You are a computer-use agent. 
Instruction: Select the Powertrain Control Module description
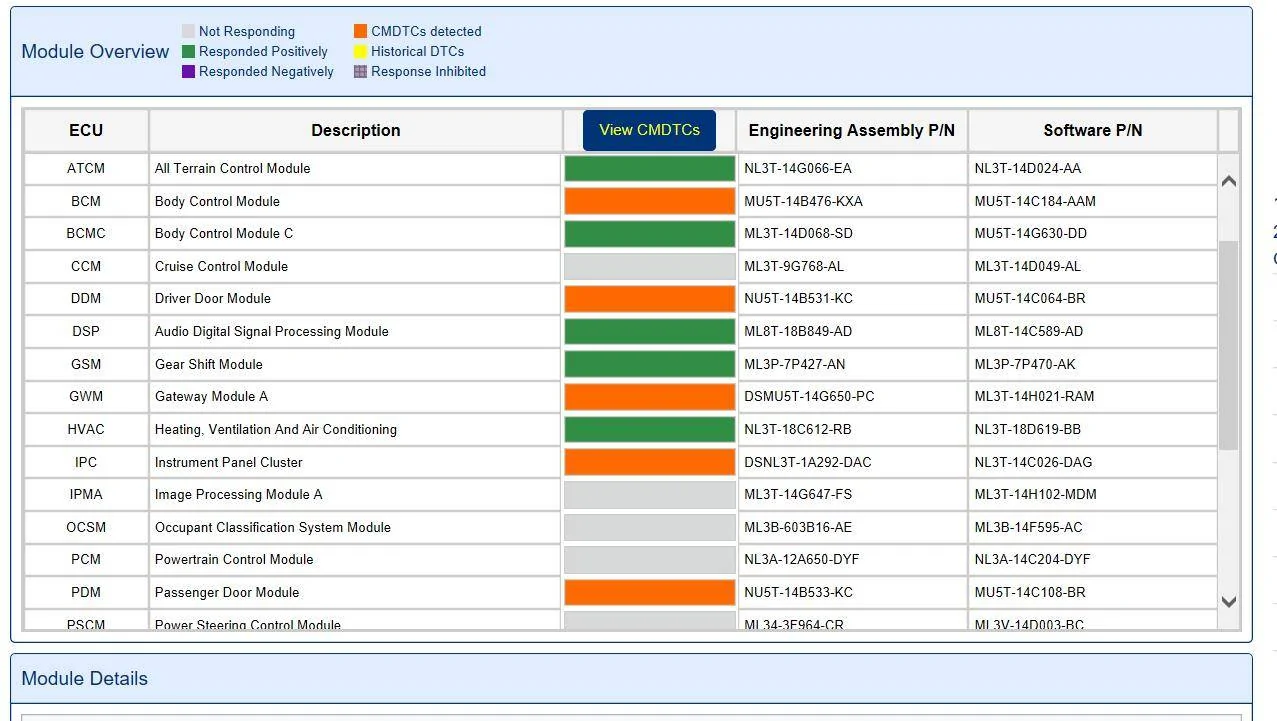coord(234,559)
